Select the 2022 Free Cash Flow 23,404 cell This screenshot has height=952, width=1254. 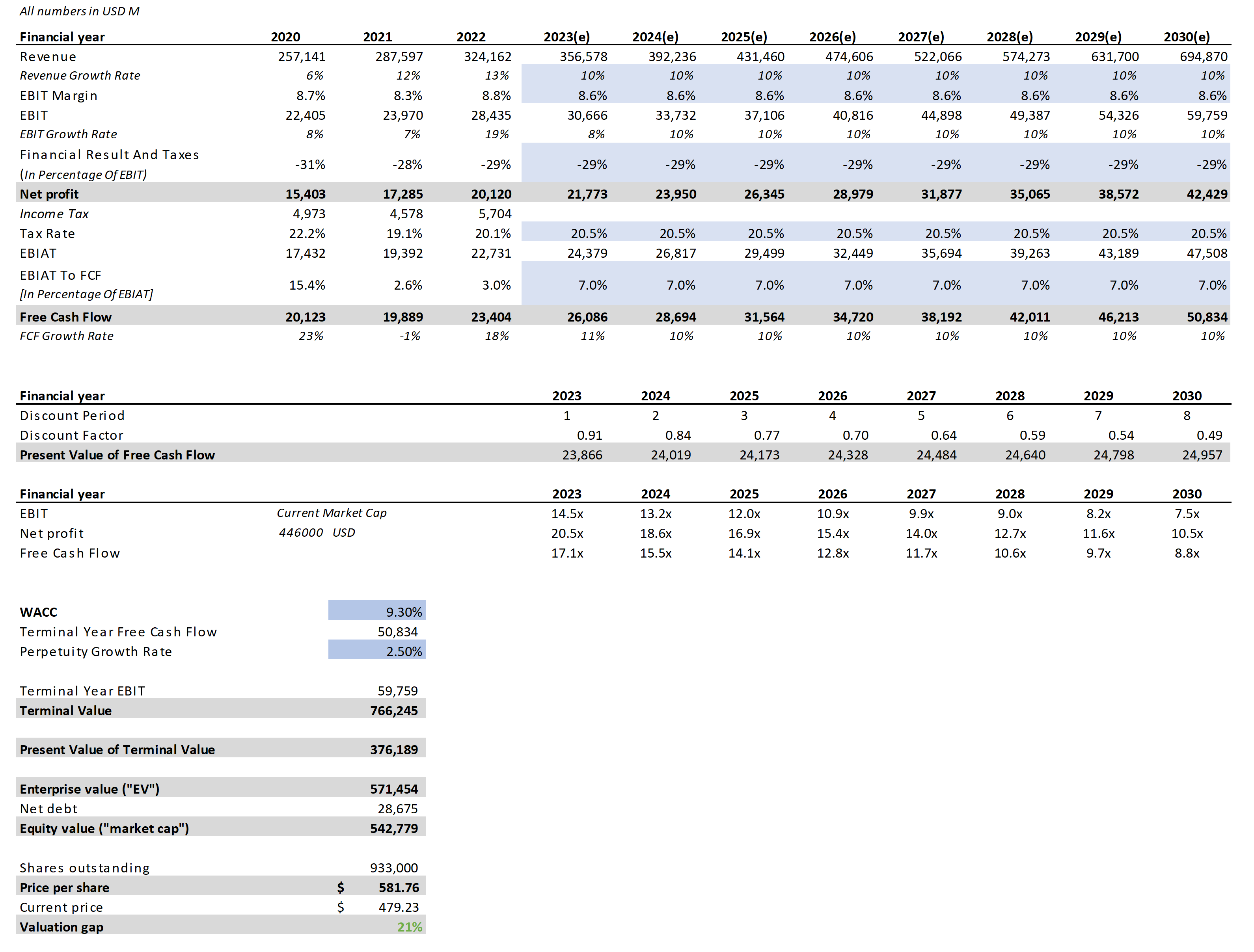(490, 317)
